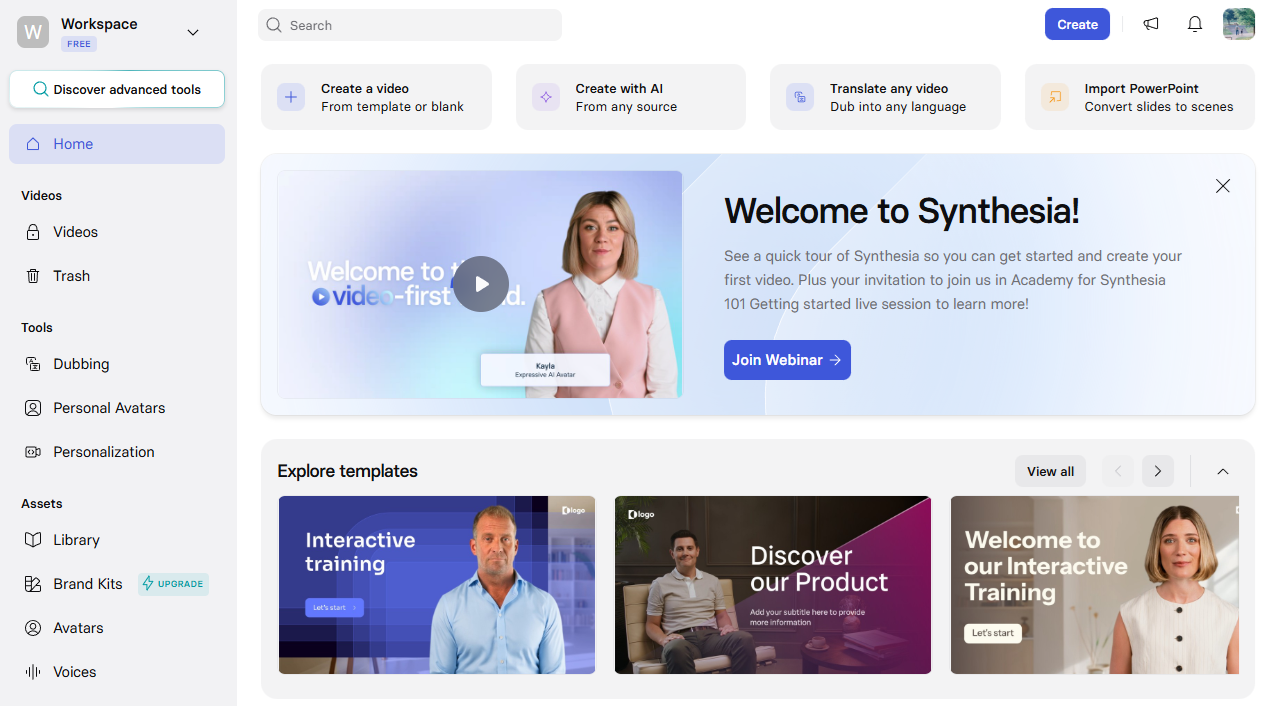Select Home in the sidebar

[117, 144]
